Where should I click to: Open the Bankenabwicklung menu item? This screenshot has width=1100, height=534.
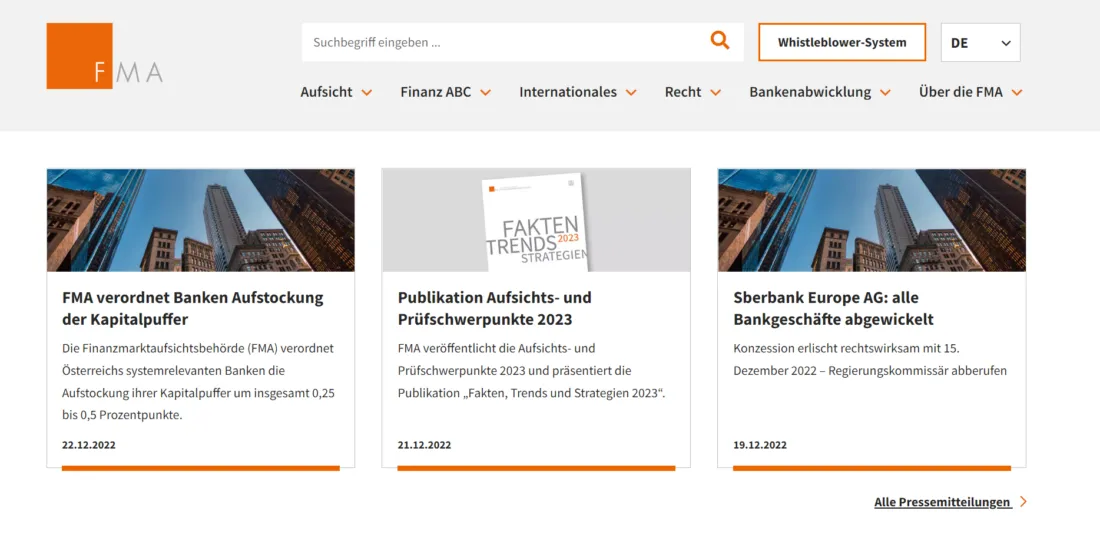coord(809,92)
